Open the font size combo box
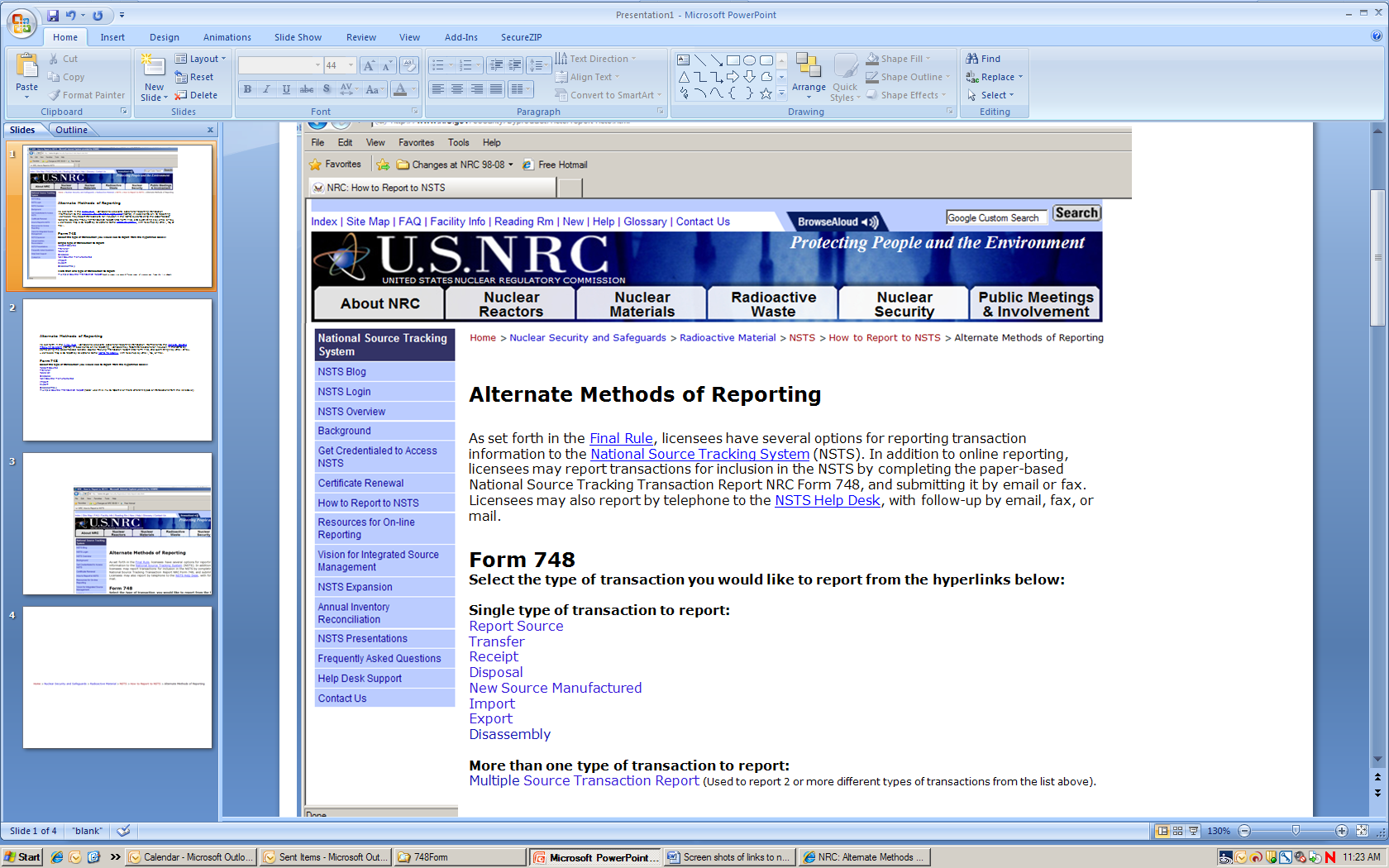 tap(339, 65)
